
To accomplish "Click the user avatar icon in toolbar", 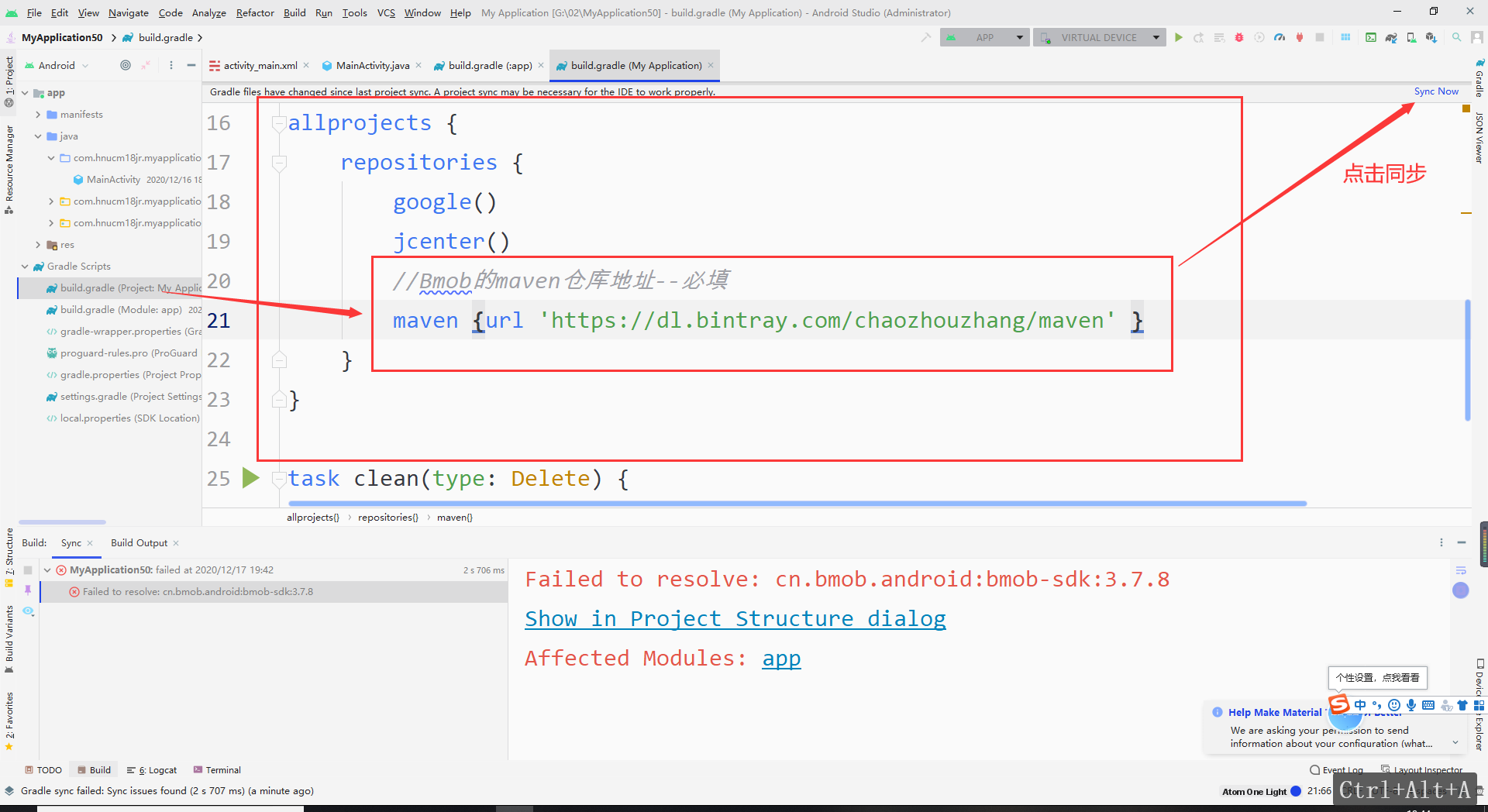I will [1477, 37].
